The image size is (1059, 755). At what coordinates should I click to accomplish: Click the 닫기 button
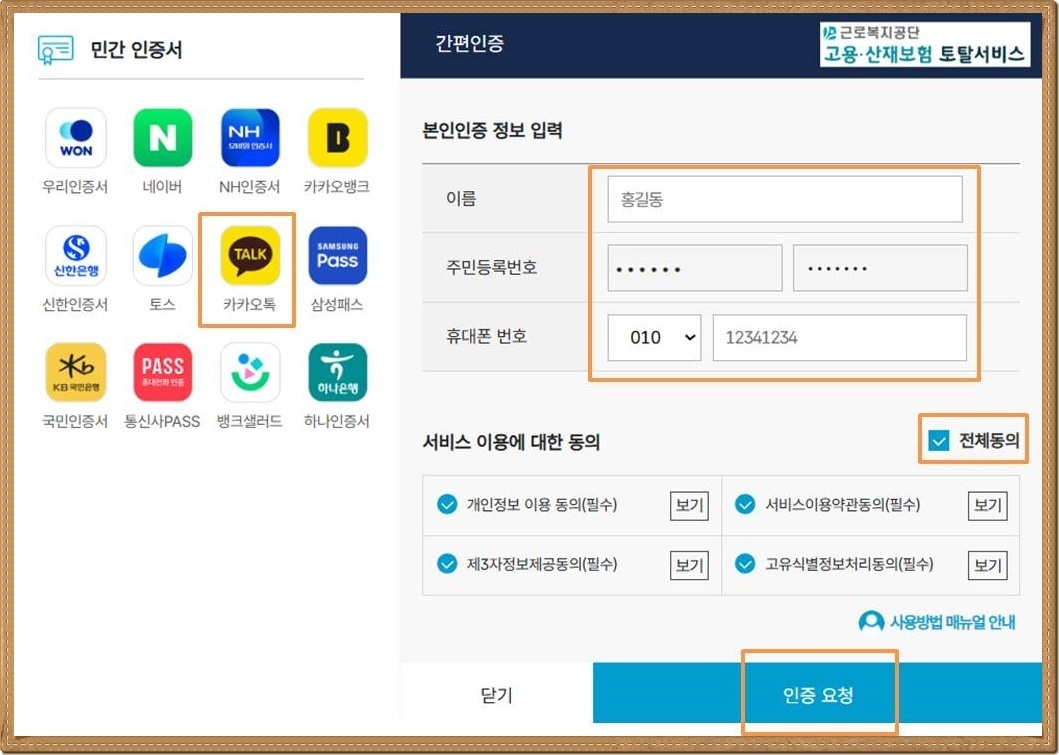coord(496,694)
